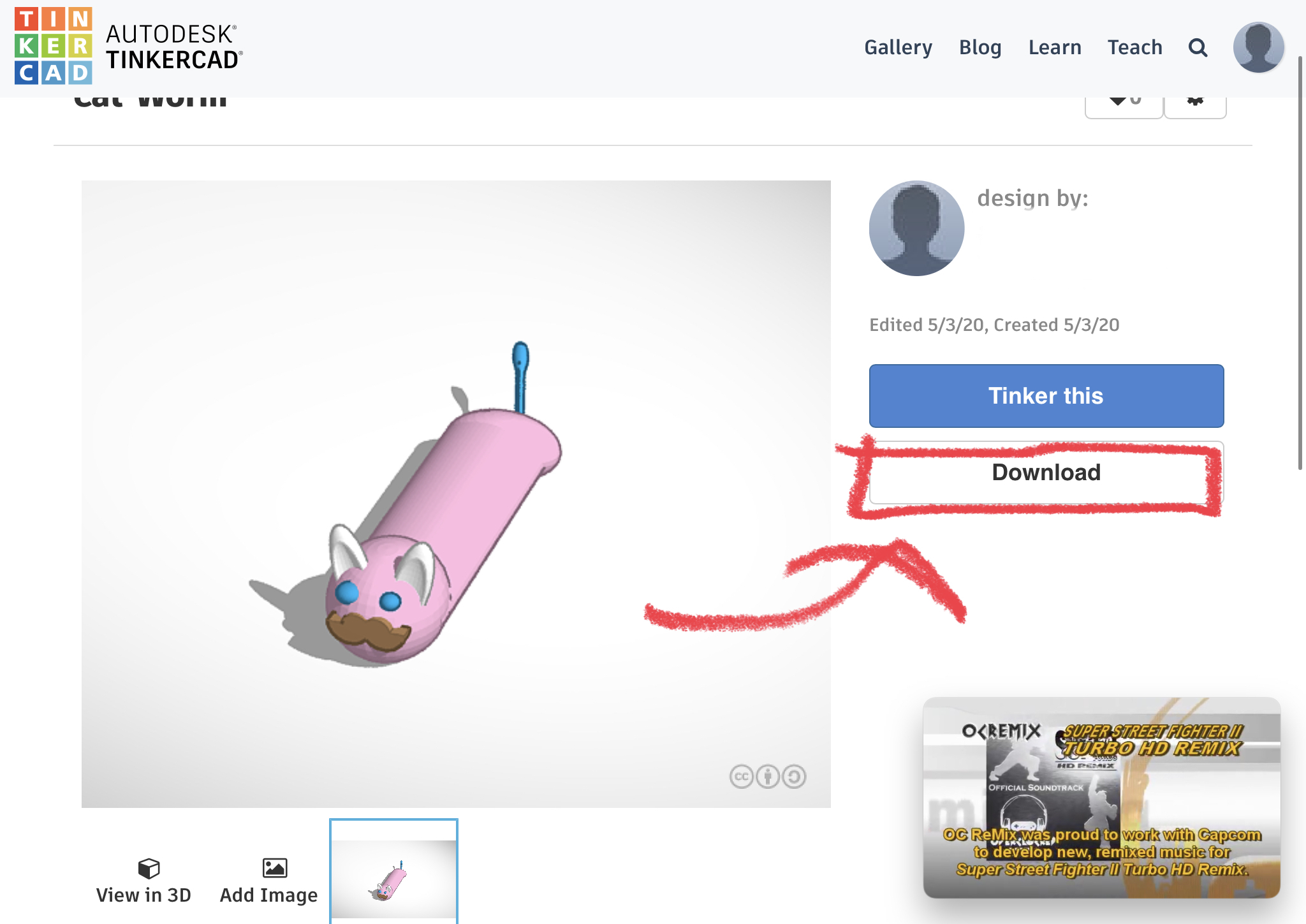Open the user profile avatar menu

click(x=1258, y=47)
